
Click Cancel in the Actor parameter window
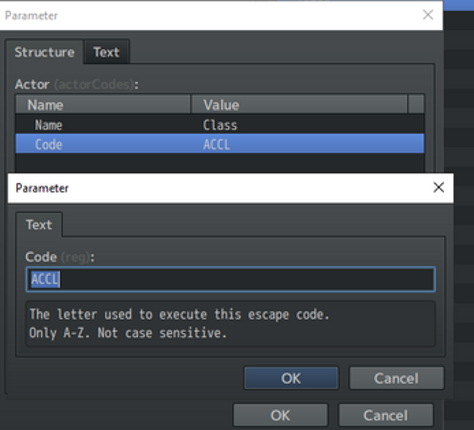point(386,415)
